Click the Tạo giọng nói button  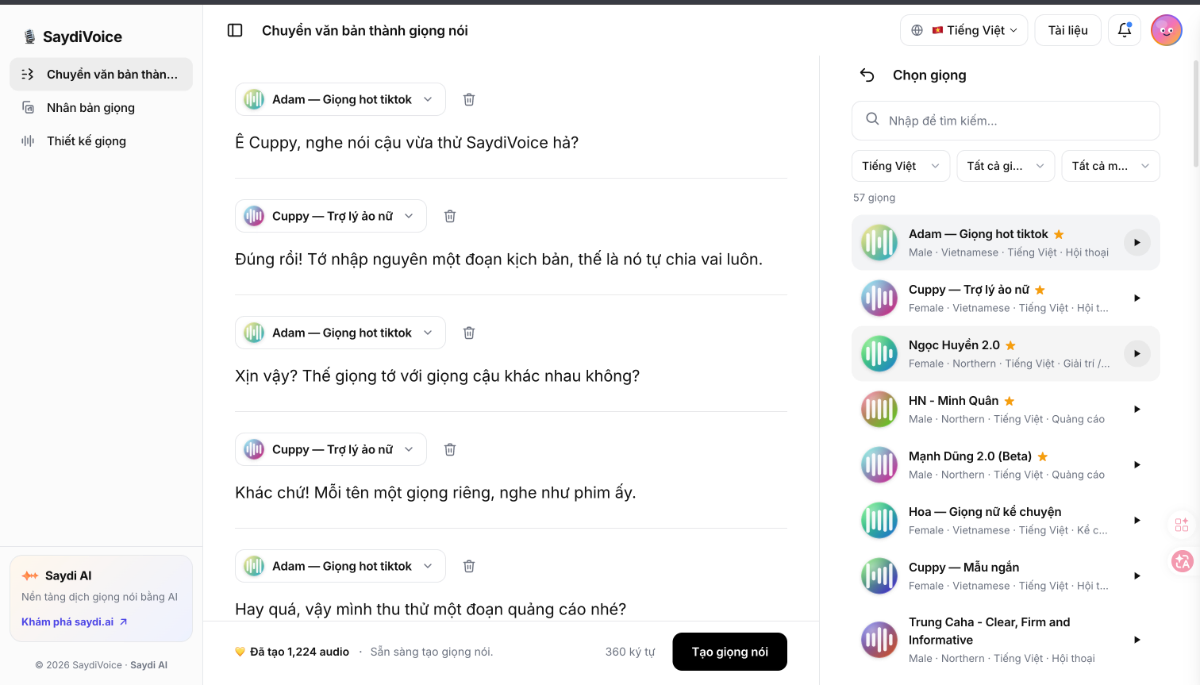[730, 652]
